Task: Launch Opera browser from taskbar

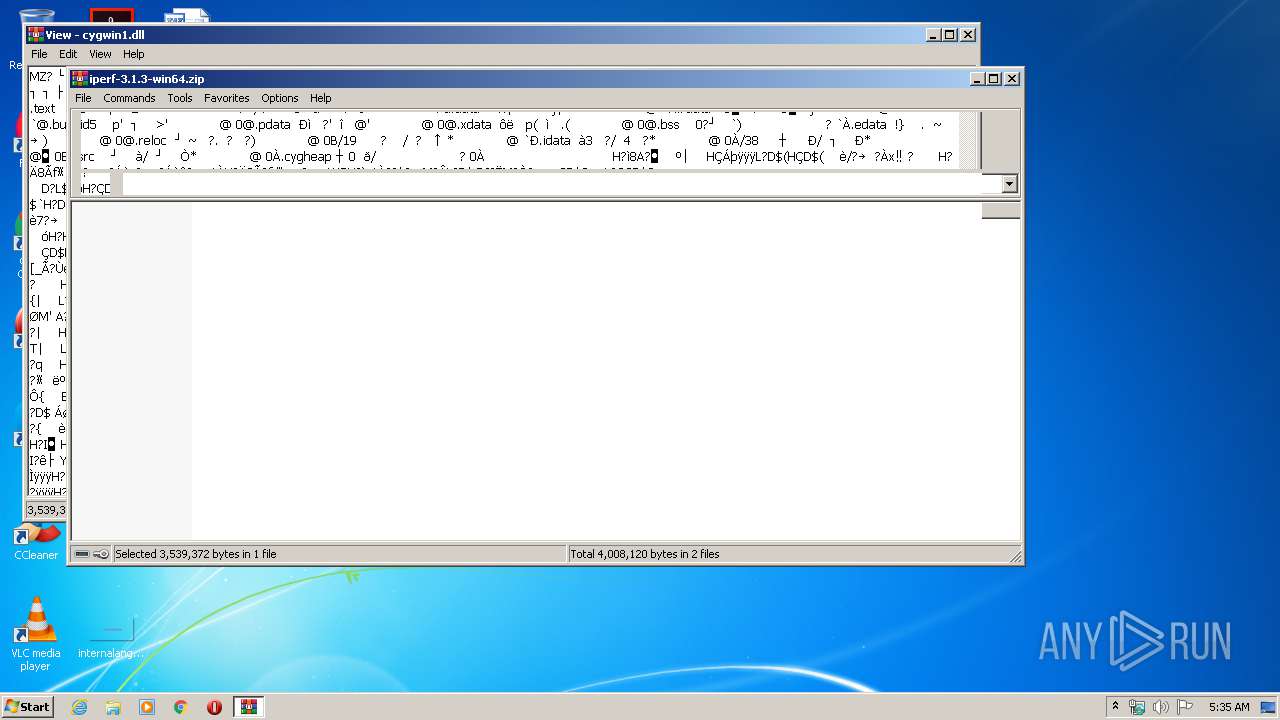Action: click(x=214, y=707)
